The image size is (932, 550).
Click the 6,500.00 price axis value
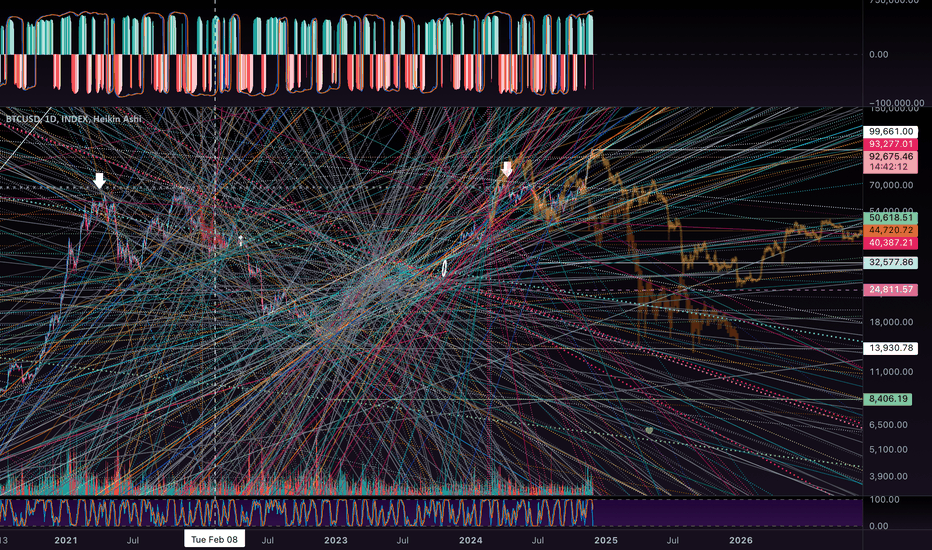[x=888, y=425]
